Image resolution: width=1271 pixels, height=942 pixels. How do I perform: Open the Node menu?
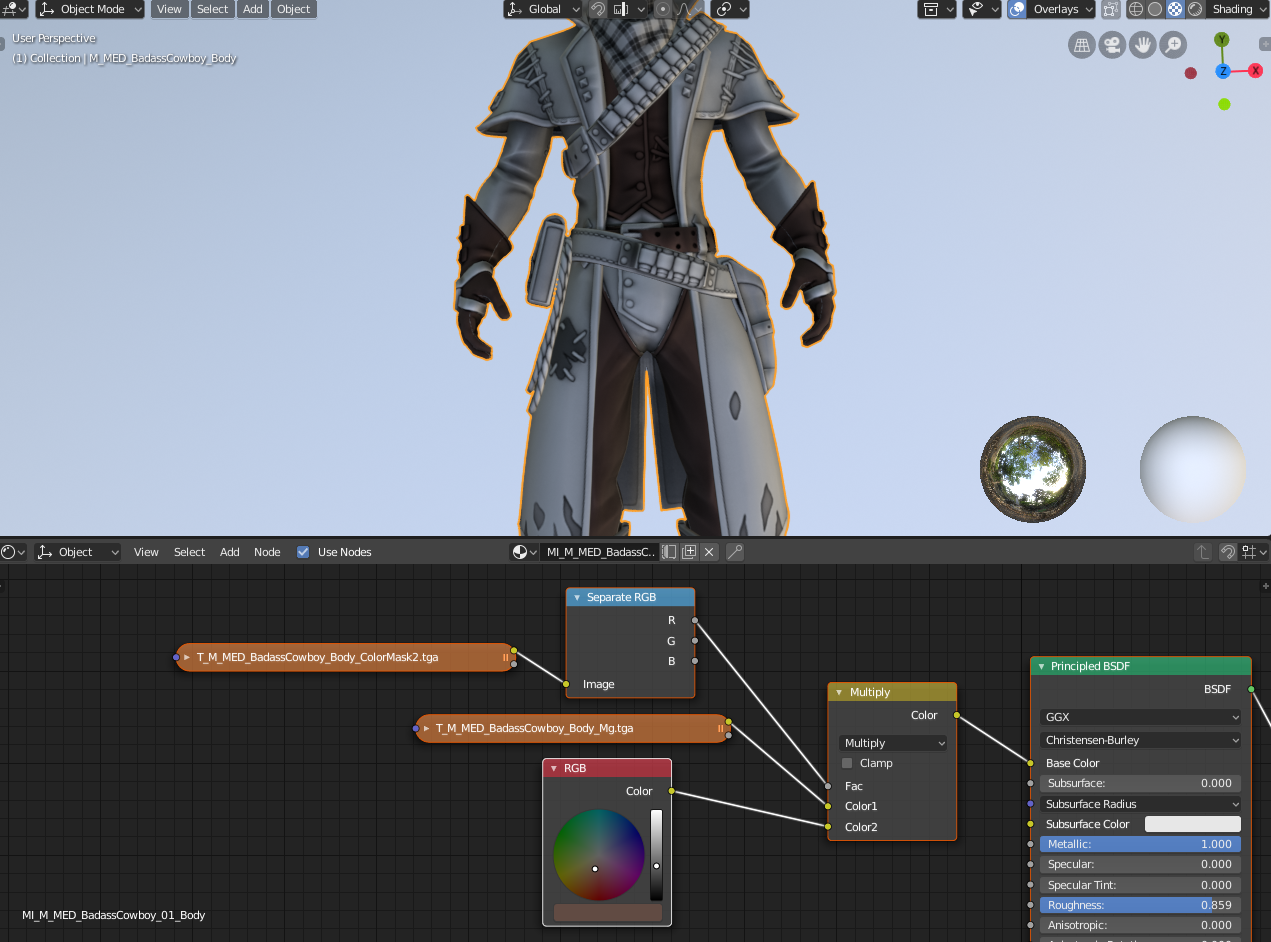(267, 552)
